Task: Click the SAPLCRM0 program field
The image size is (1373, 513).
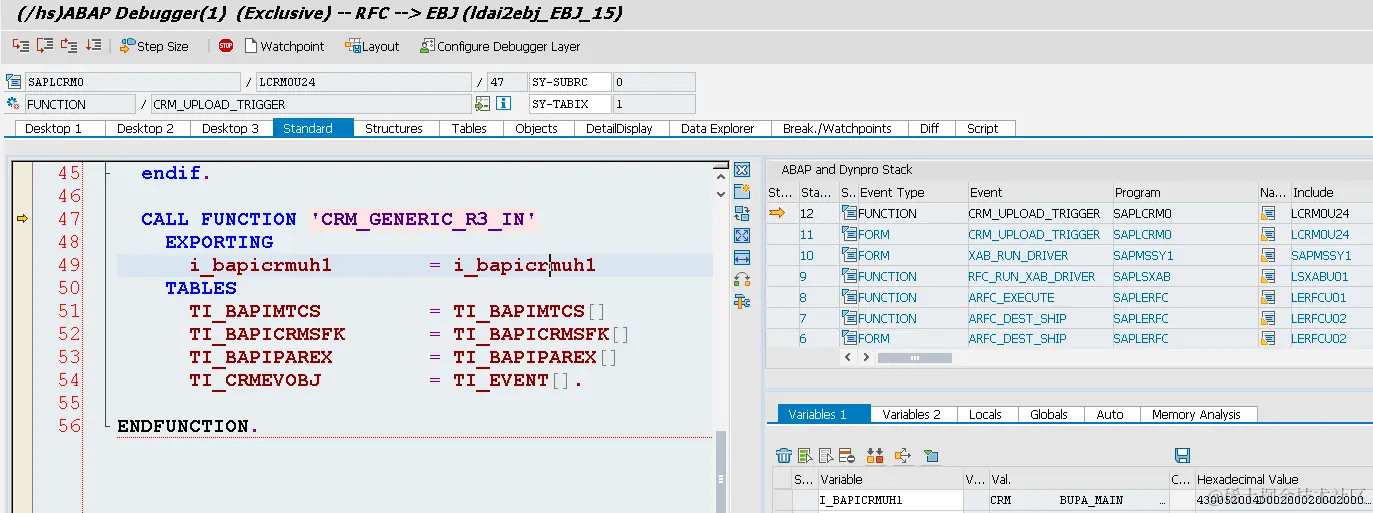Action: pyautogui.click(x=133, y=82)
